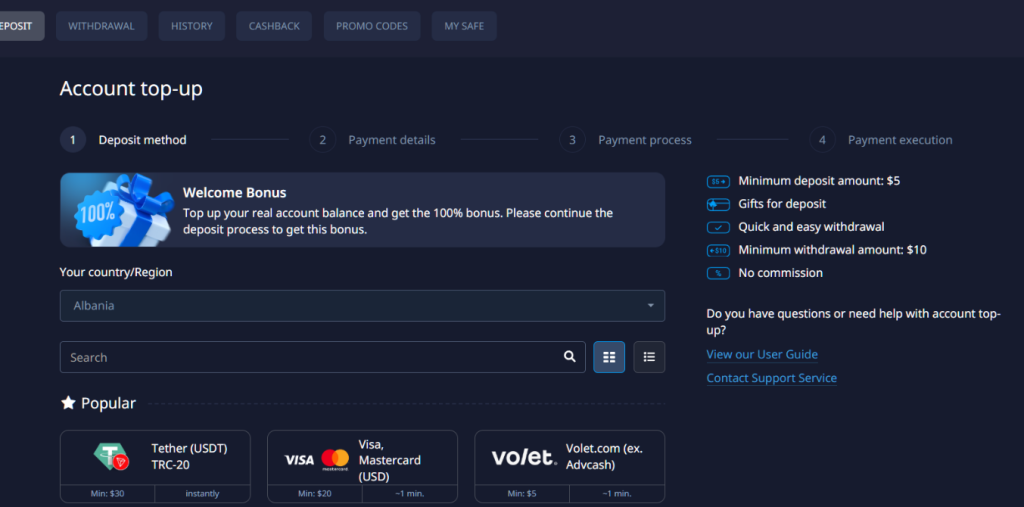The height and width of the screenshot is (507, 1024).
Task: Click the No commission percent icon
Action: [x=718, y=273]
